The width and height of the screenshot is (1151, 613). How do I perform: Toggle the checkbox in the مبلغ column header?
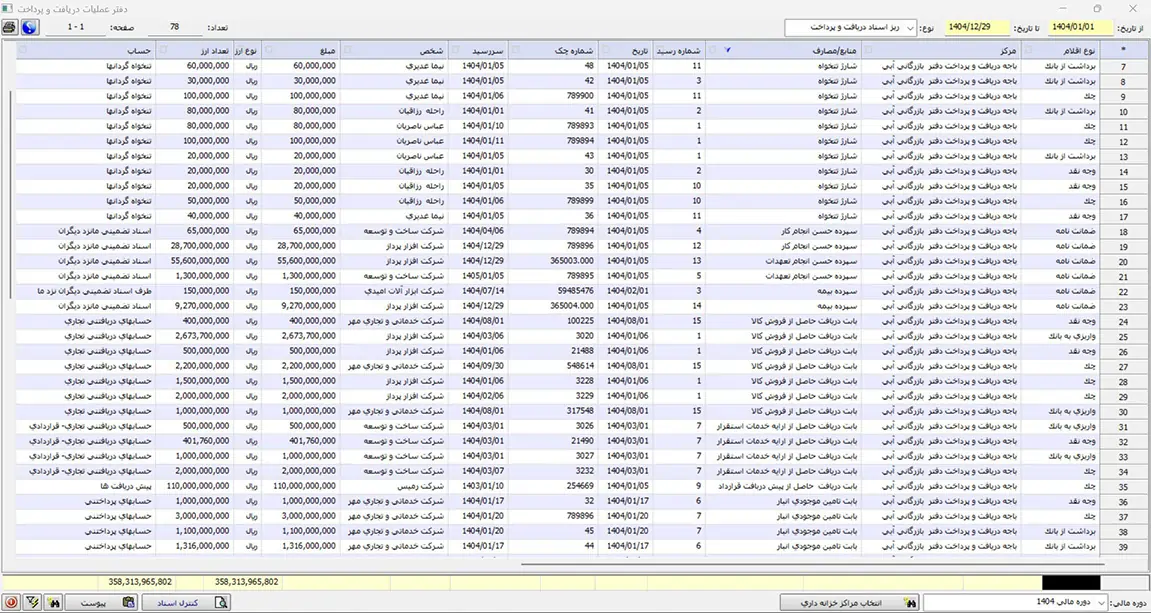pos(270,49)
